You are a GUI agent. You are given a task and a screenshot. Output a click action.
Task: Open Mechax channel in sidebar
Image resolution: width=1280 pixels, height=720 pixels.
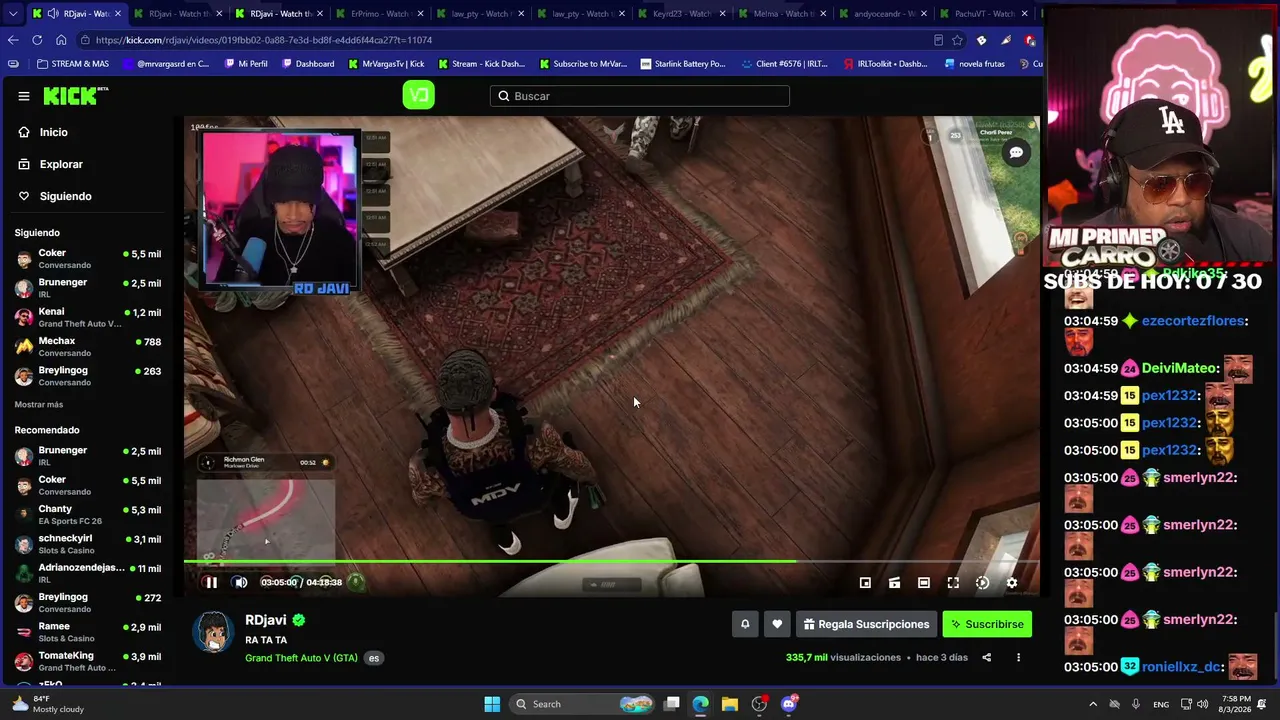[88, 346]
